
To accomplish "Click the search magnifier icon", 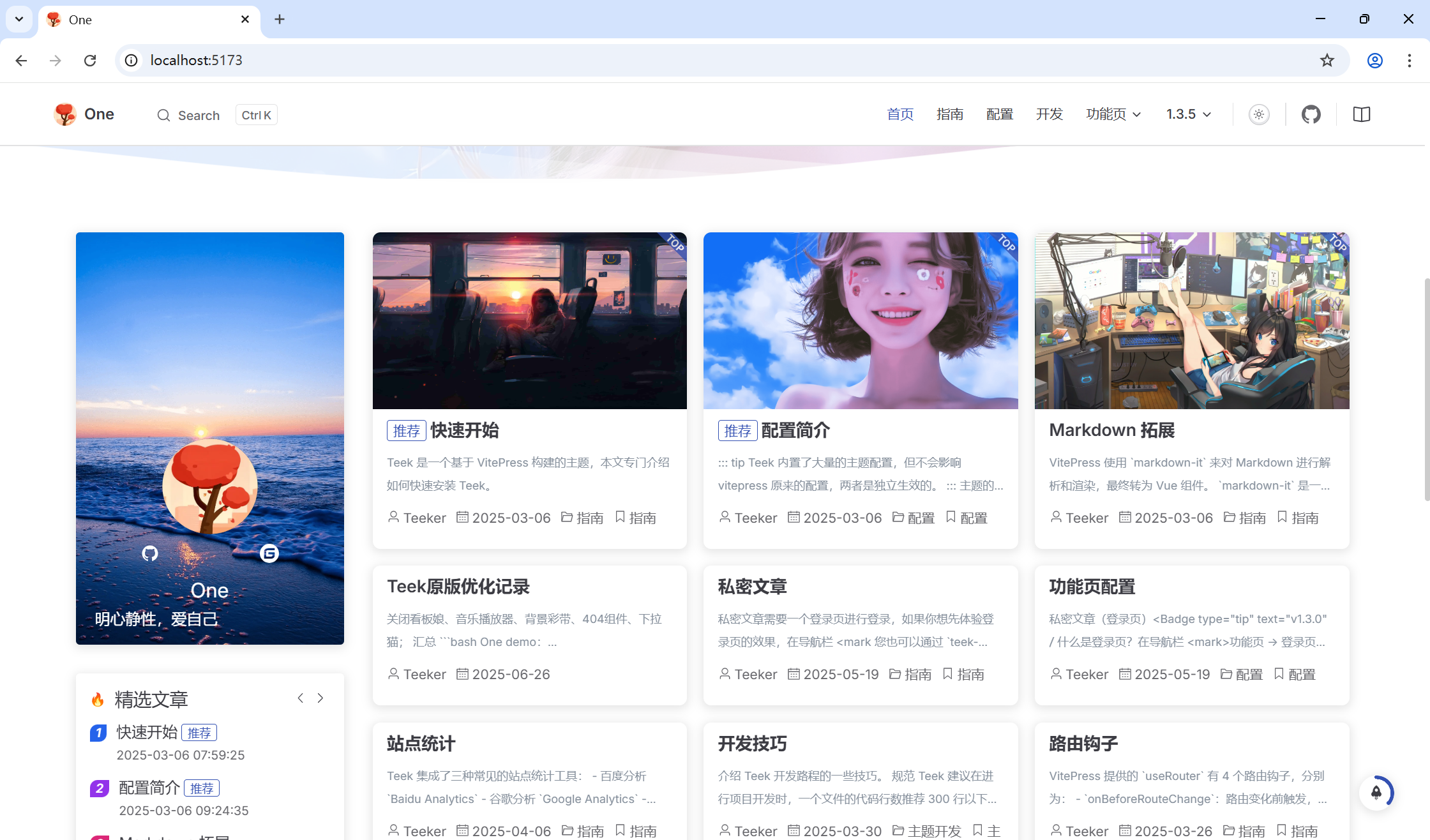I will coord(163,116).
